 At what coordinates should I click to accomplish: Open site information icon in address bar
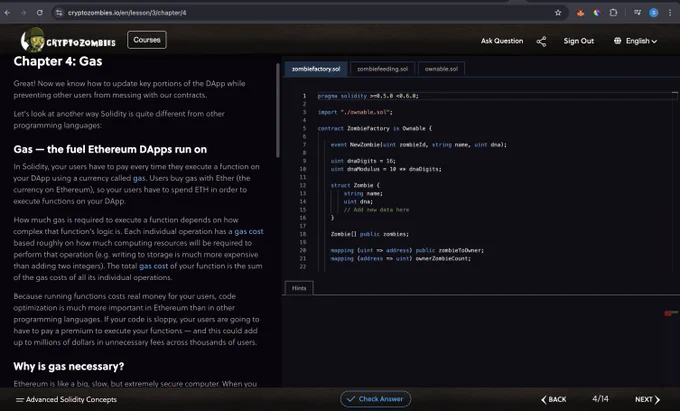[x=59, y=13]
